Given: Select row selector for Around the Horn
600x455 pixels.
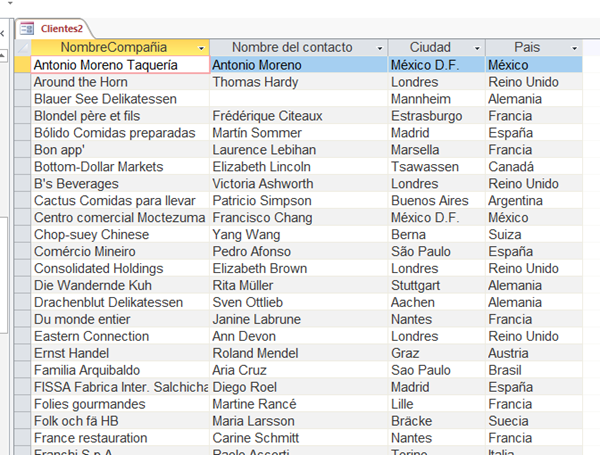Looking at the screenshot, I should point(23,82).
